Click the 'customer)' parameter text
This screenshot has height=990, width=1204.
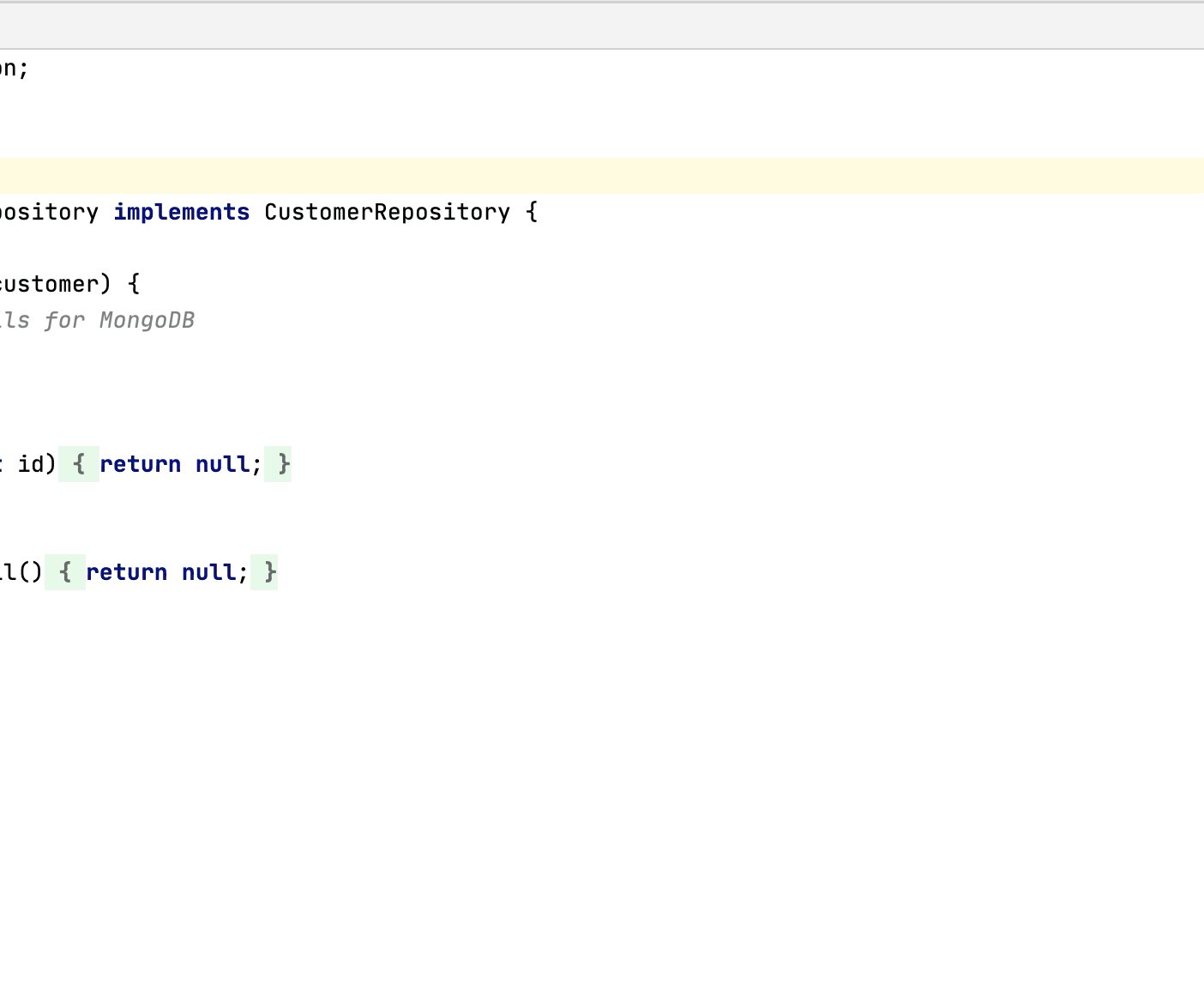[x=56, y=284]
